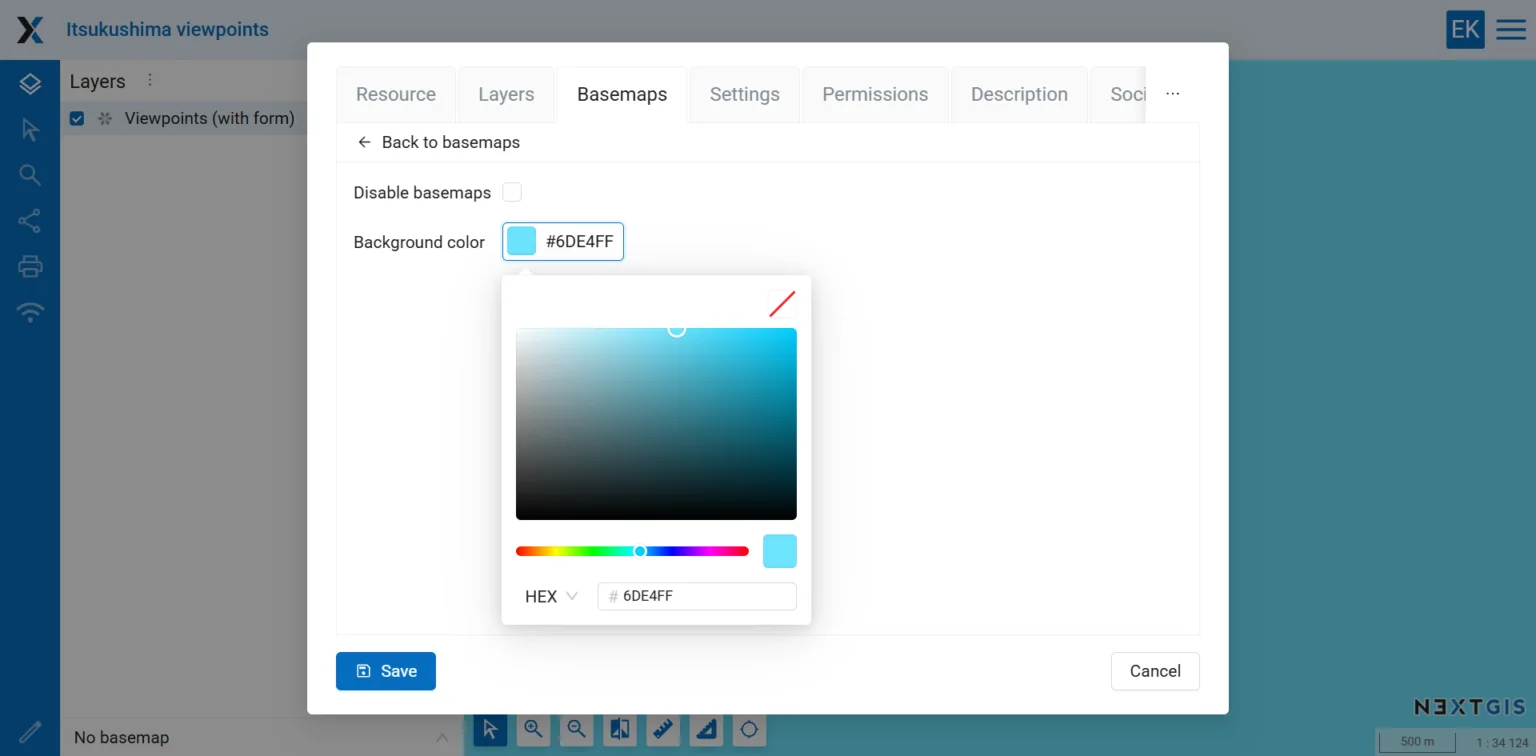The image size is (1536, 756).
Task: Activate the swipe compare map tool
Action: [619, 729]
